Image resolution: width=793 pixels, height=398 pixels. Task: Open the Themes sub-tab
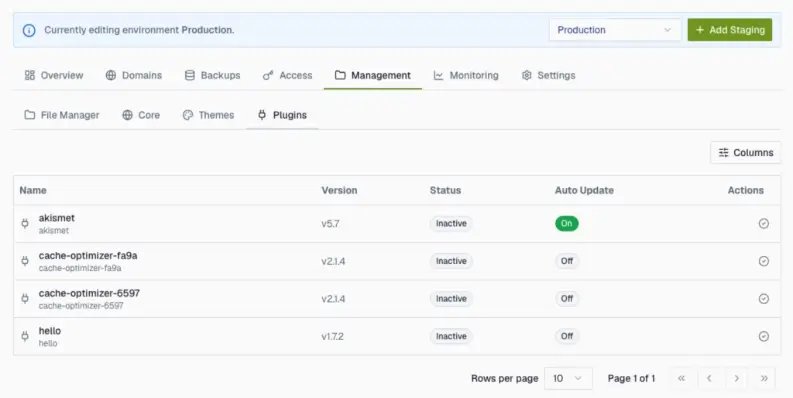[x=208, y=115]
